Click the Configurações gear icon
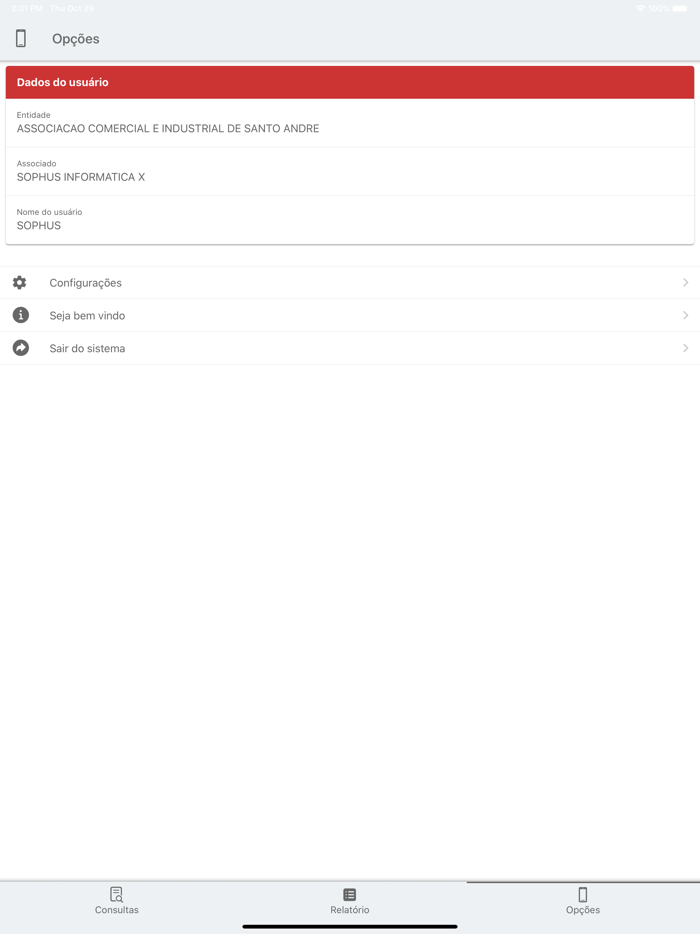This screenshot has width=700, height=934. pos(20,282)
